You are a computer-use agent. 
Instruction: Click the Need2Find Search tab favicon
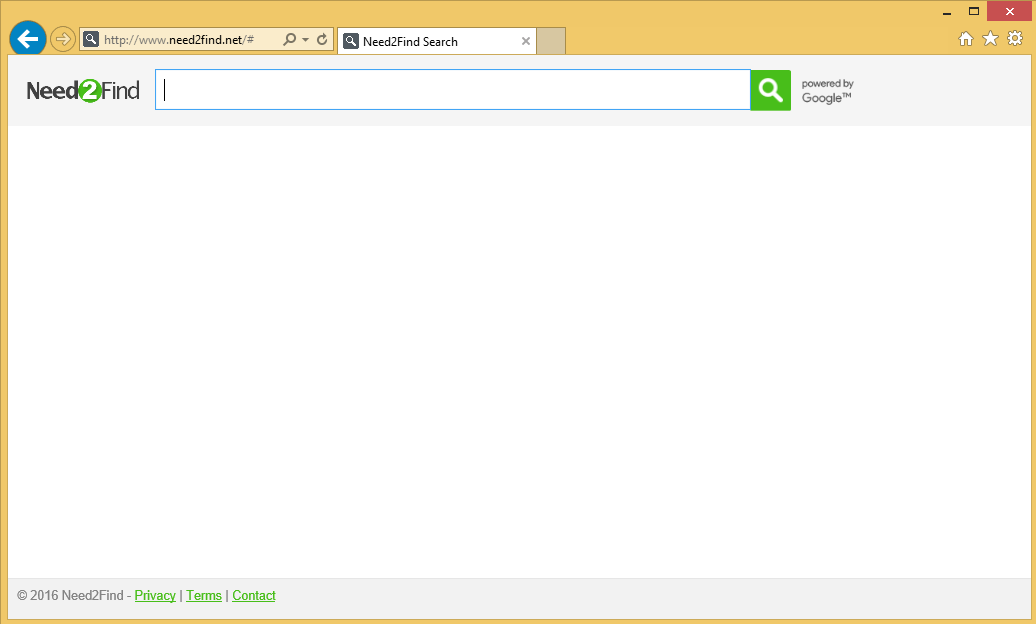(351, 41)
